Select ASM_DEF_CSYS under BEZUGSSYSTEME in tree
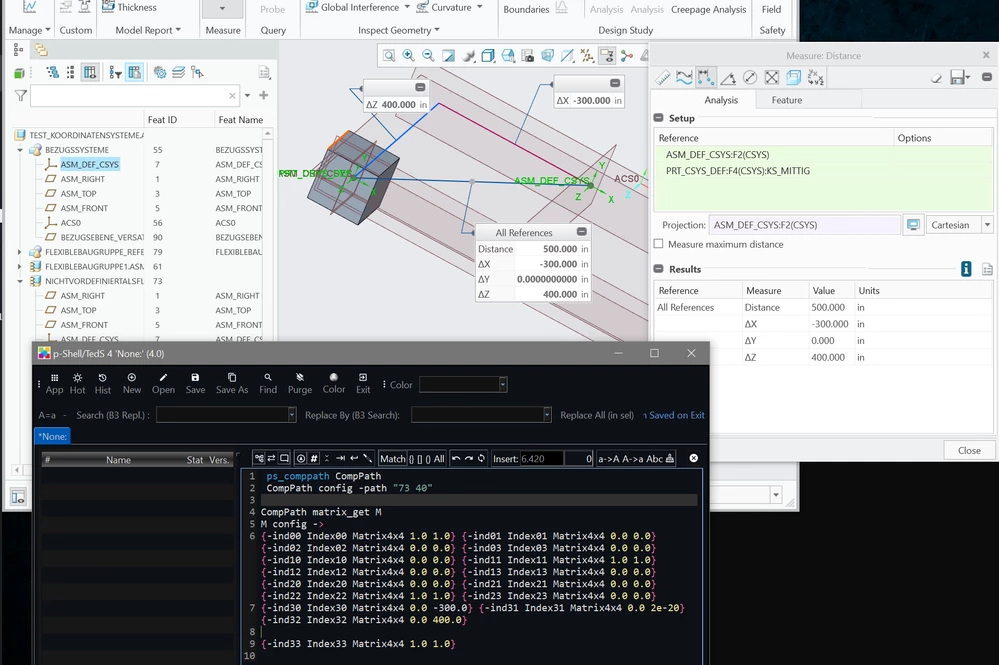 tap(89, 164)
